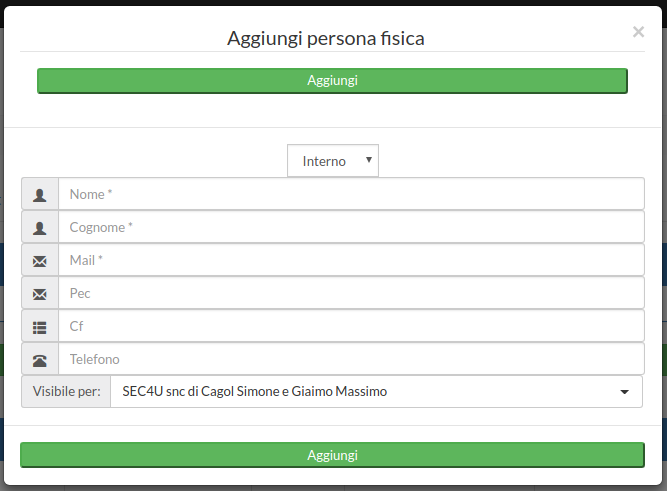Click the caret arrow in the Visibile per selector
The width and height of the screenshot is (667, 491).
click(624, 392)
